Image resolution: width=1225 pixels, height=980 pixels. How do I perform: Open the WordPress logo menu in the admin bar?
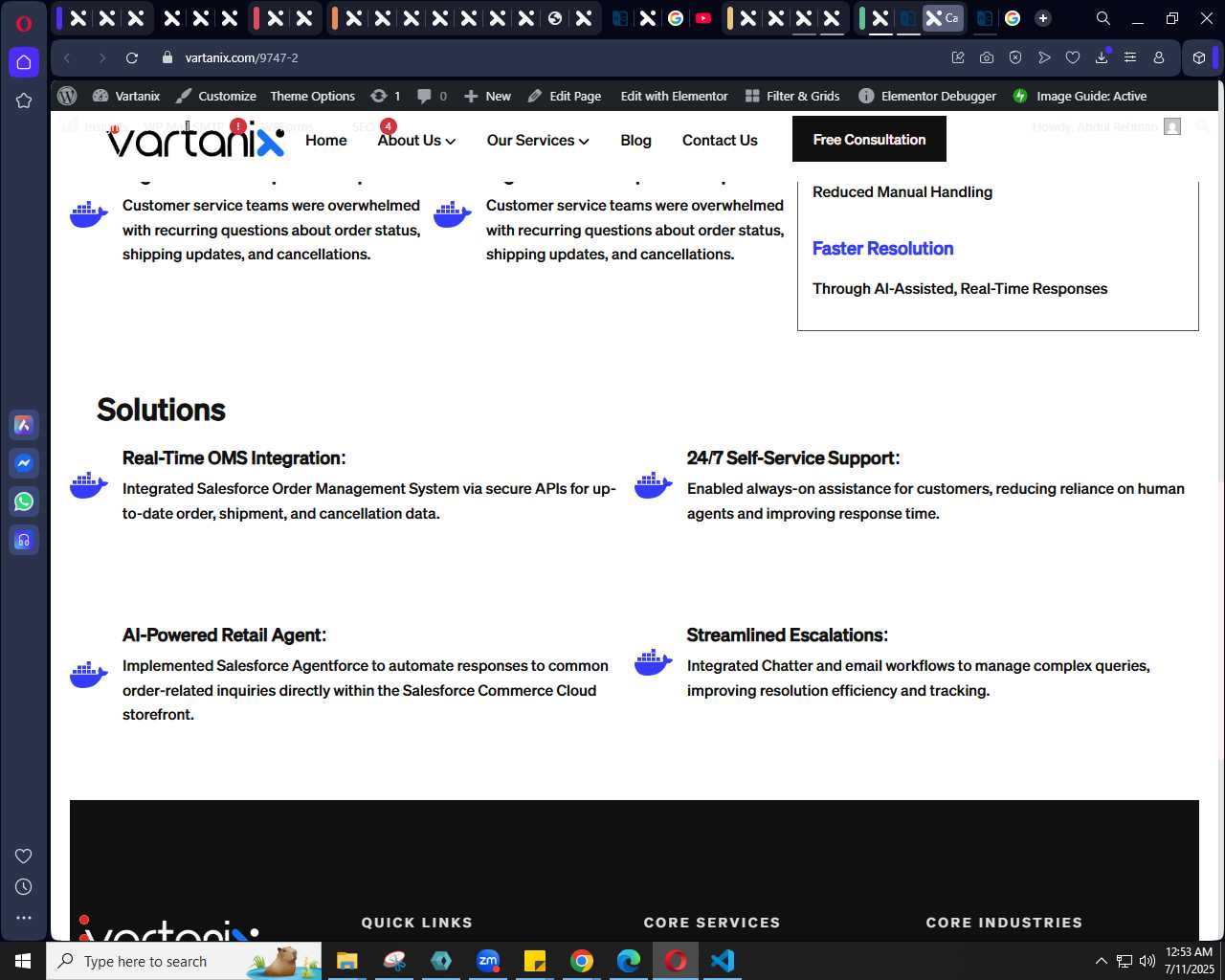pyautogui.click(x=67, y=96)
